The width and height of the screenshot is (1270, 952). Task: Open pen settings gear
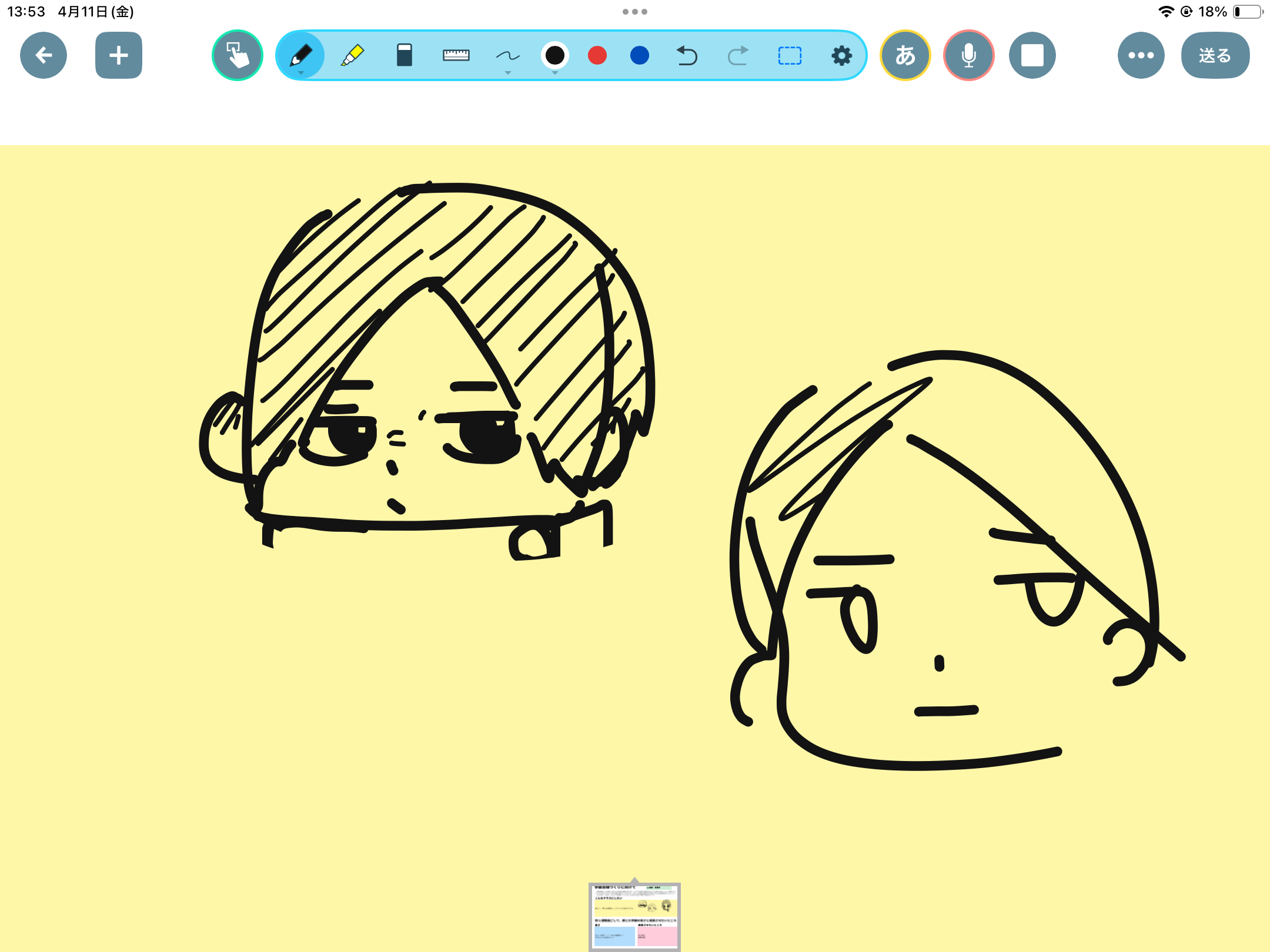pyautogui.click(x=841, y=55)
